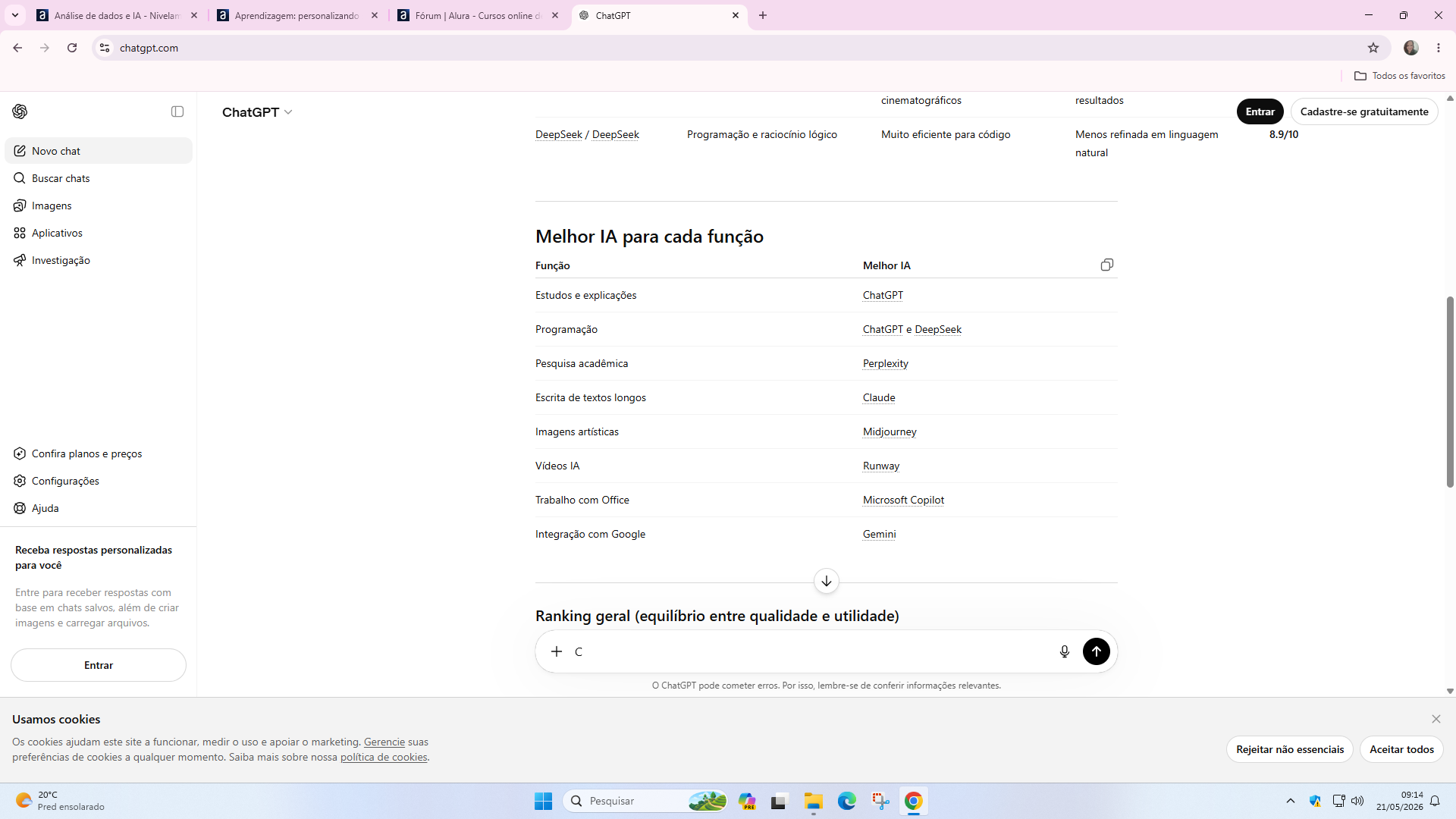Click the plus attachment icon in composer
1456x819 pixels.
pyautogui.click(x=557, y=651)
